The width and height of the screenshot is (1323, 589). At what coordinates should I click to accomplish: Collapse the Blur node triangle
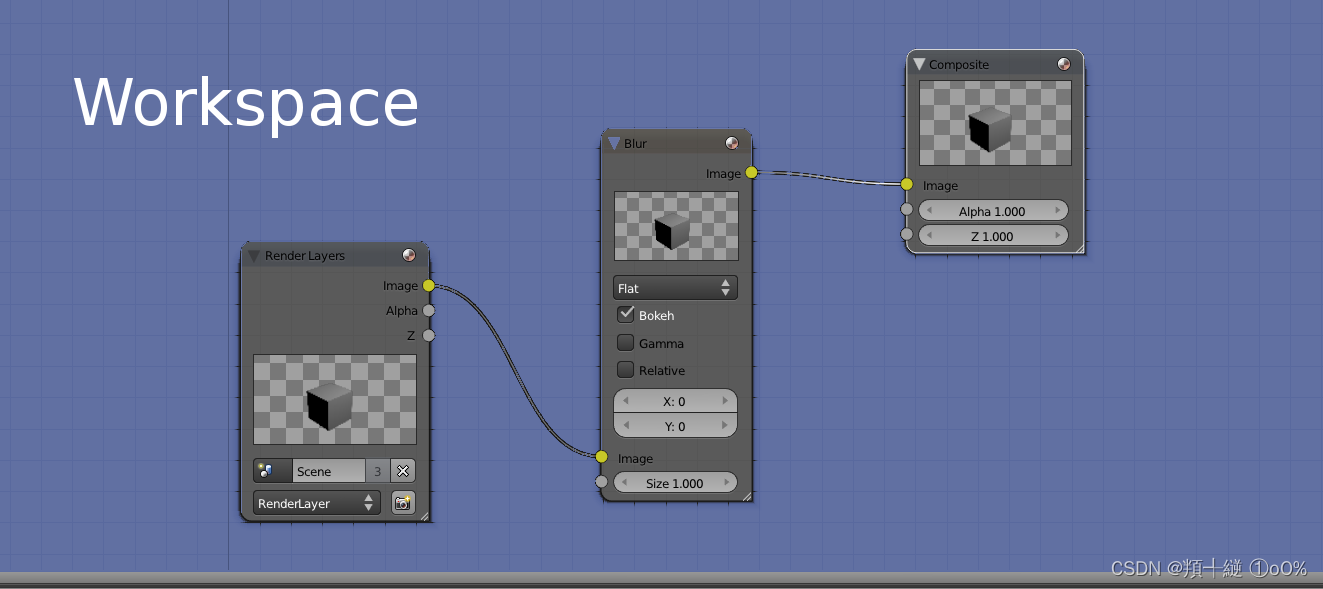tap(614, 144)
